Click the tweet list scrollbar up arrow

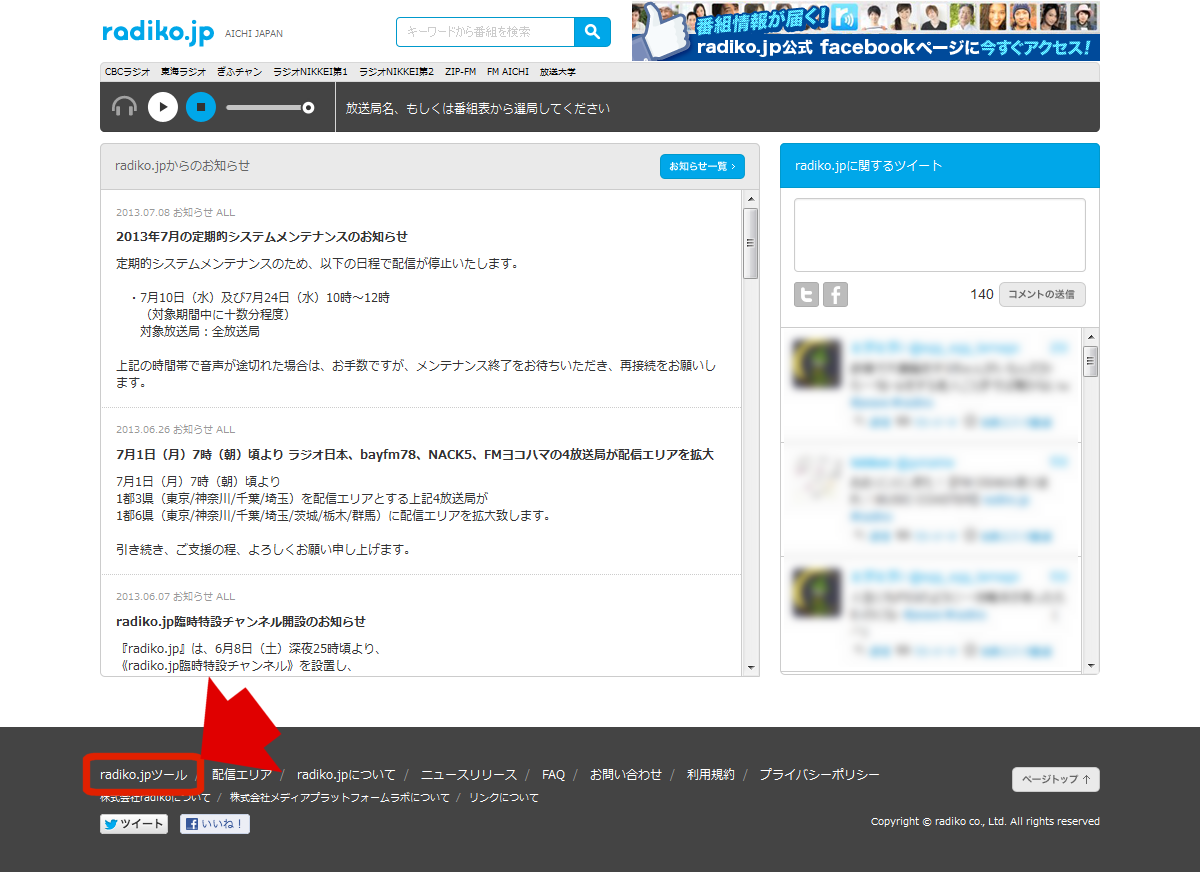click(x=1091, y=336)
